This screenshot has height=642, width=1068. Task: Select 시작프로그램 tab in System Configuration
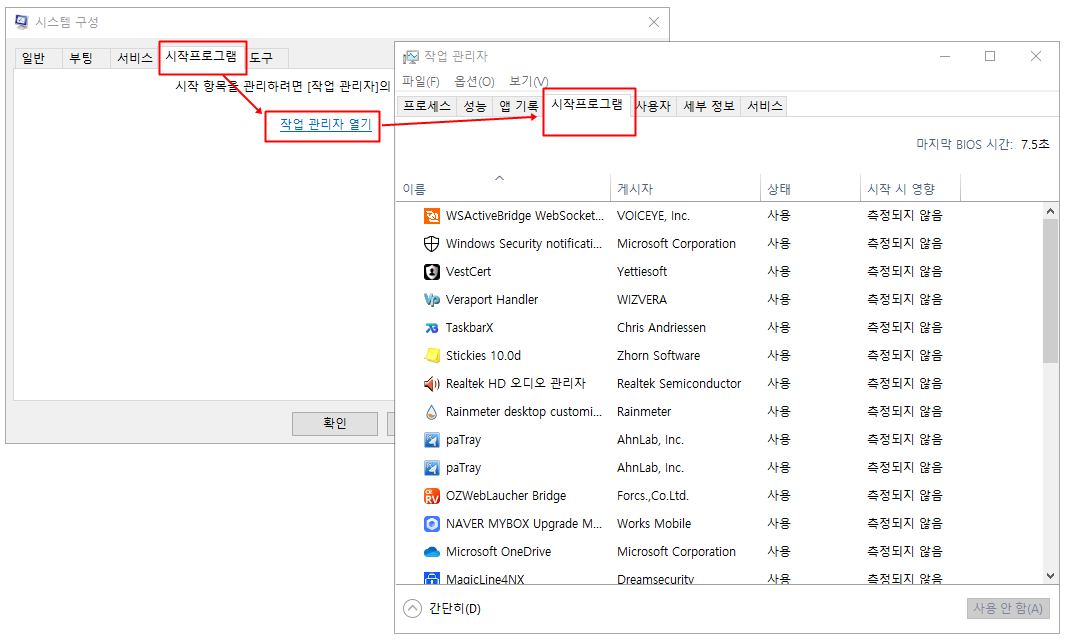click(202, 57)
